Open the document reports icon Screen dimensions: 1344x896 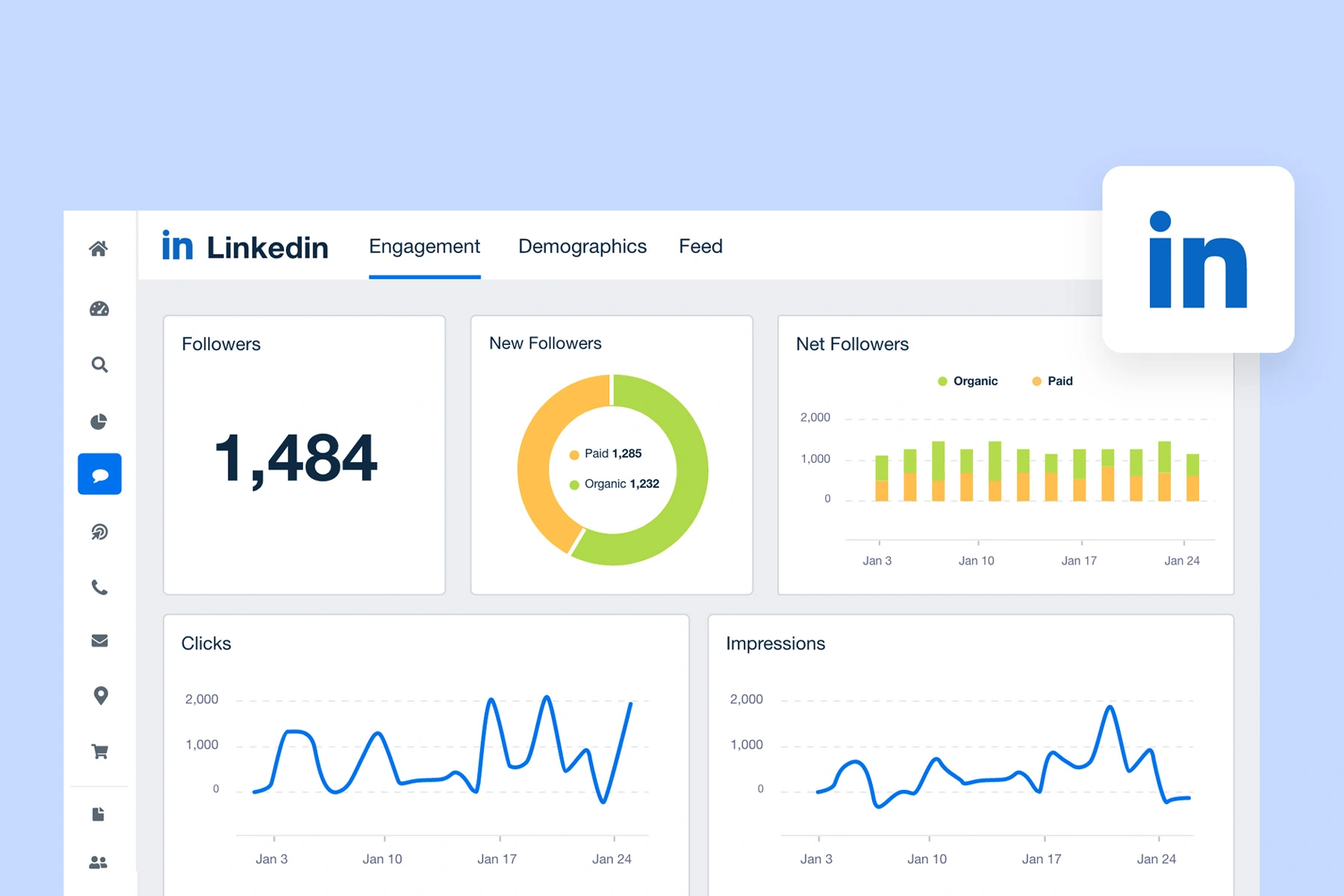tap(98, 814)
